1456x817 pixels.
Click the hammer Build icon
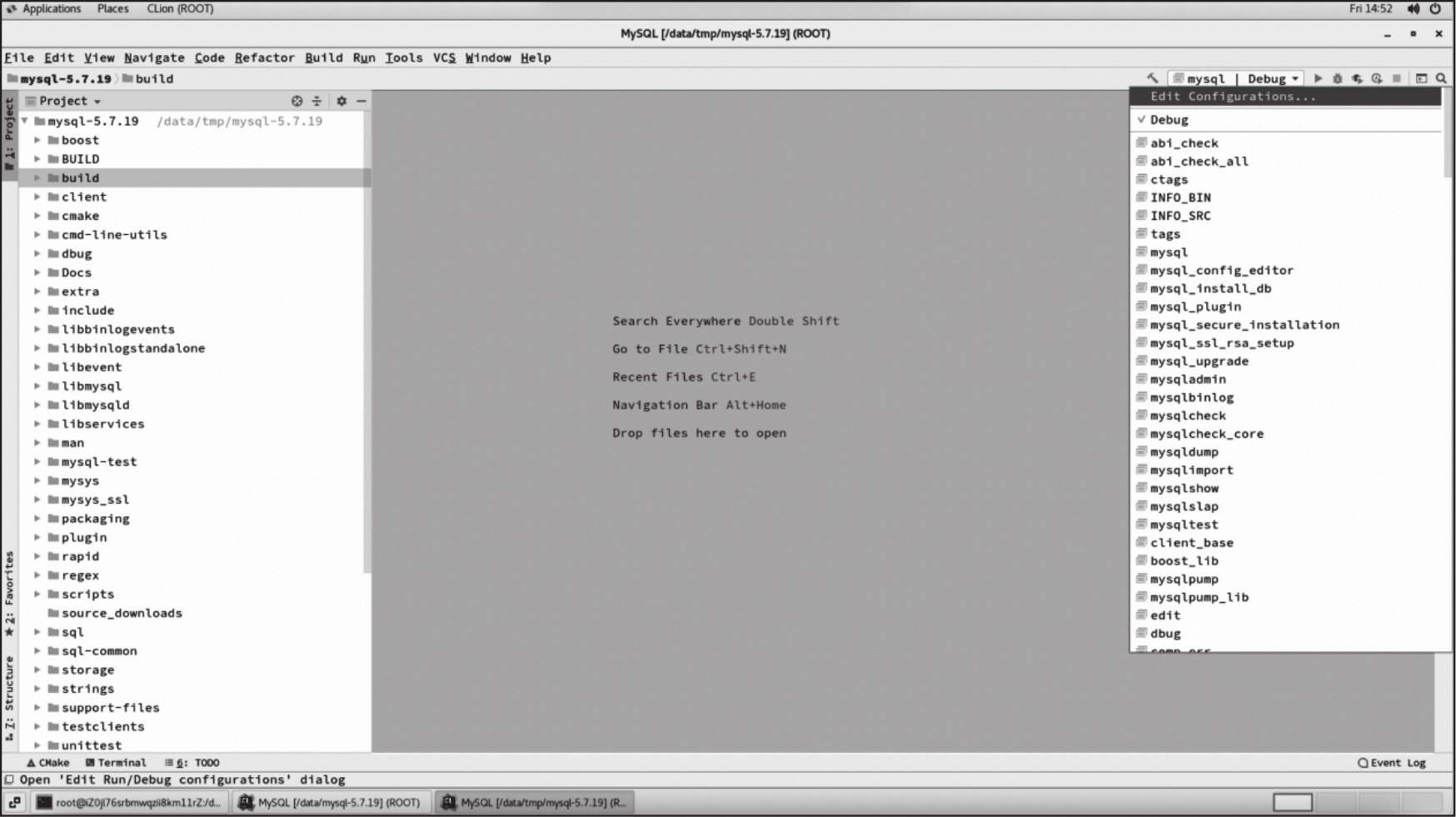(1153, 78)
